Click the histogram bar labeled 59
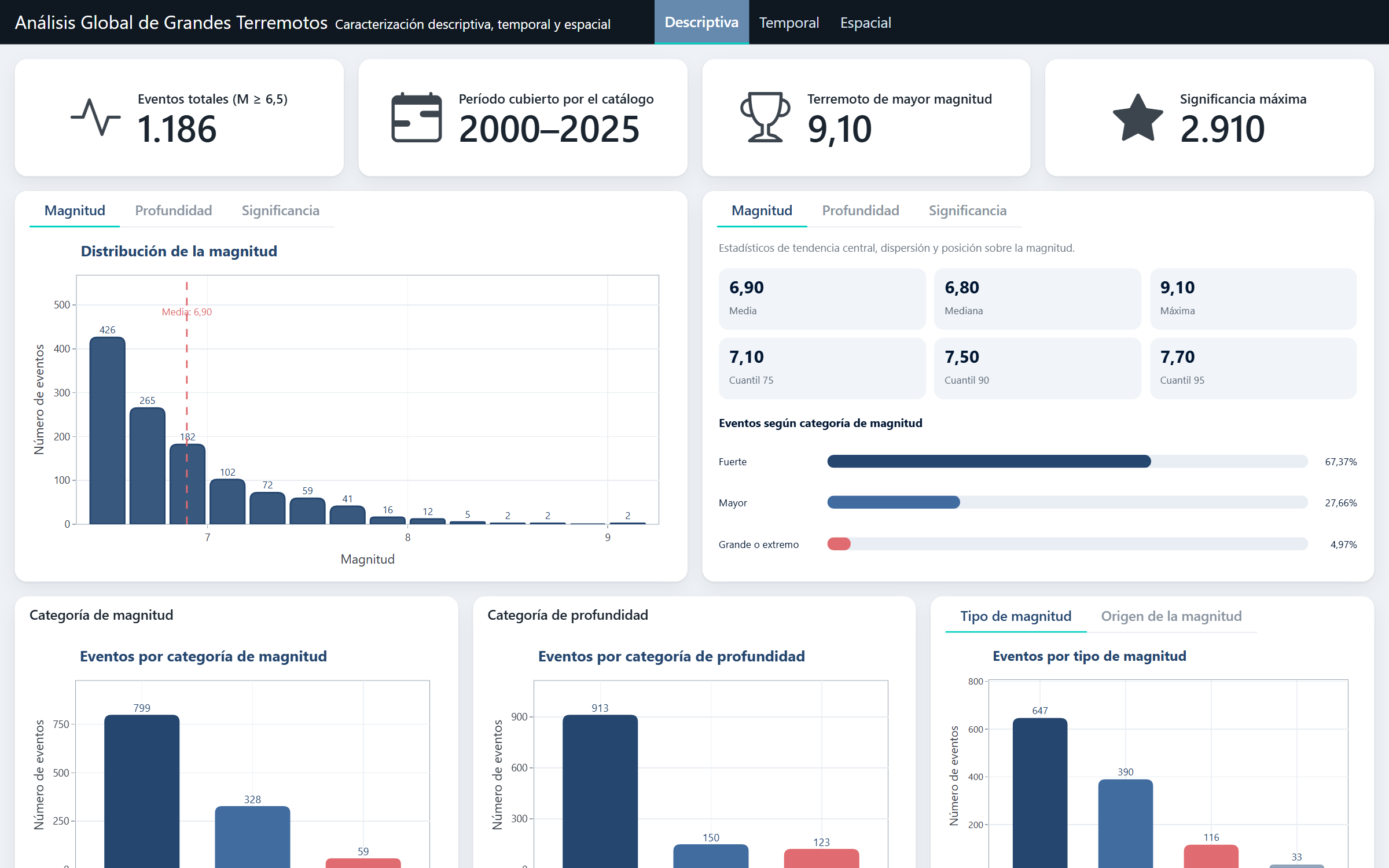 [307, 511]
